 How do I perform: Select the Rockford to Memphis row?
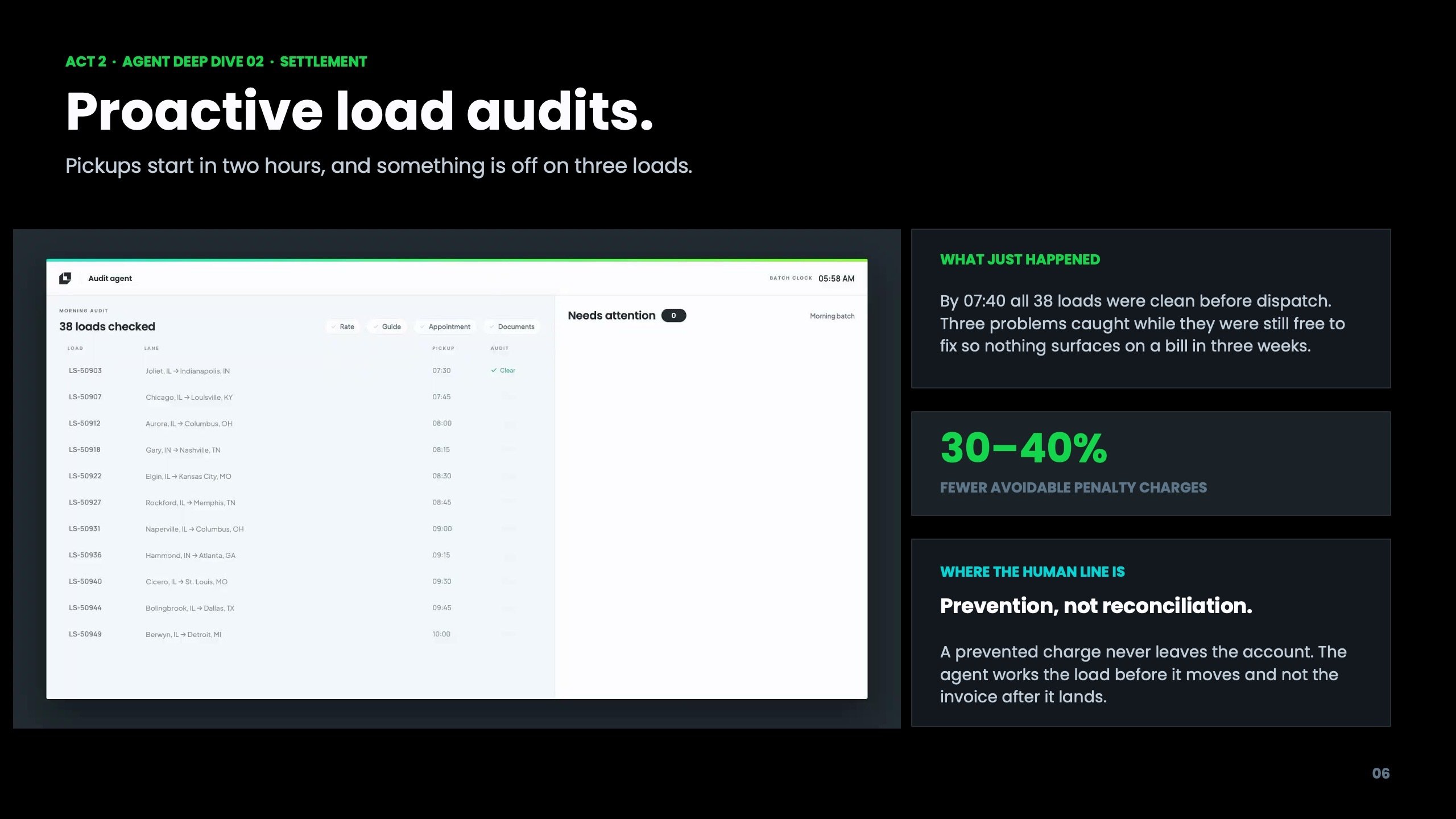300,502
